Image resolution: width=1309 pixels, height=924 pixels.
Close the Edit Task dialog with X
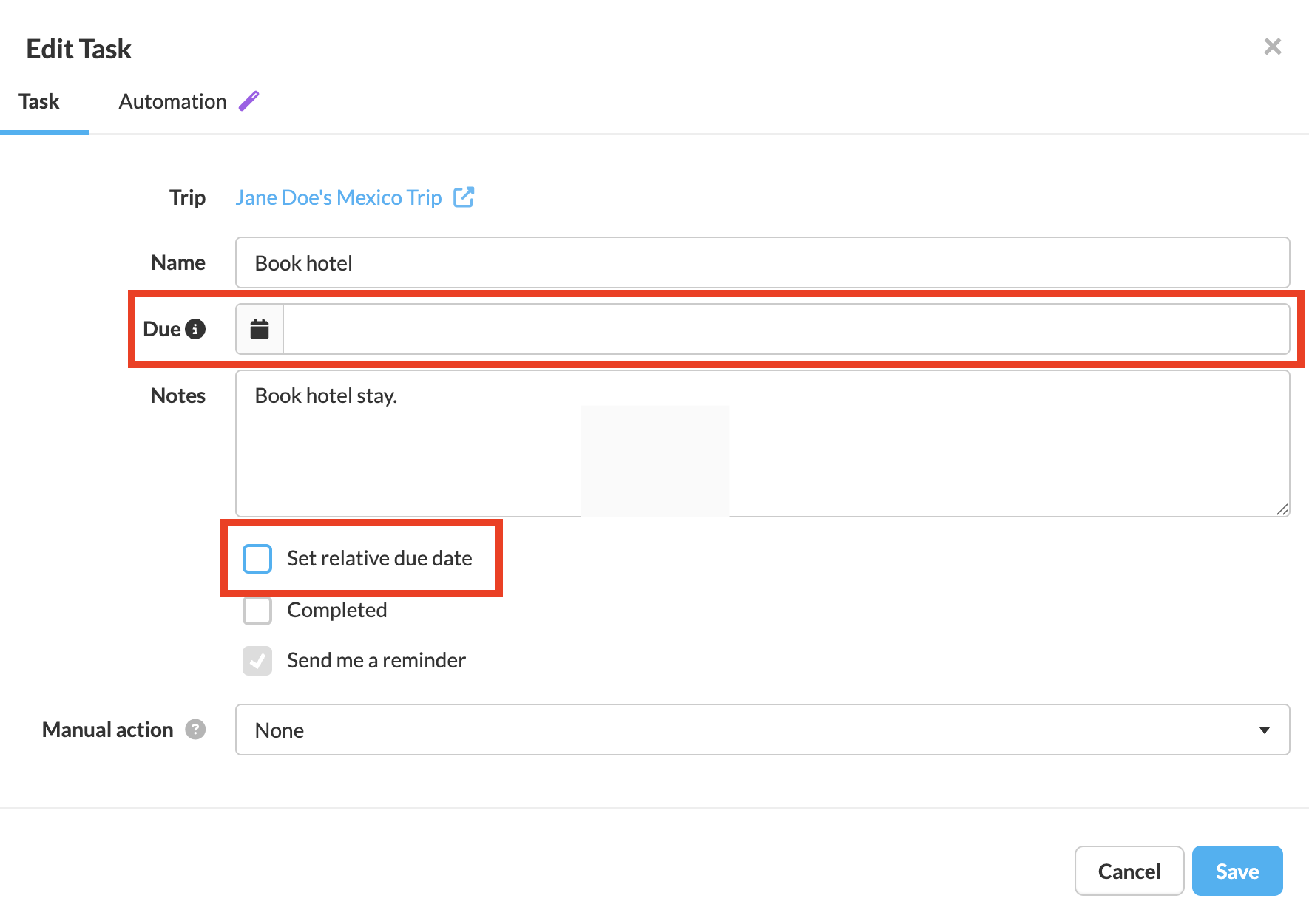(1272, 47)
